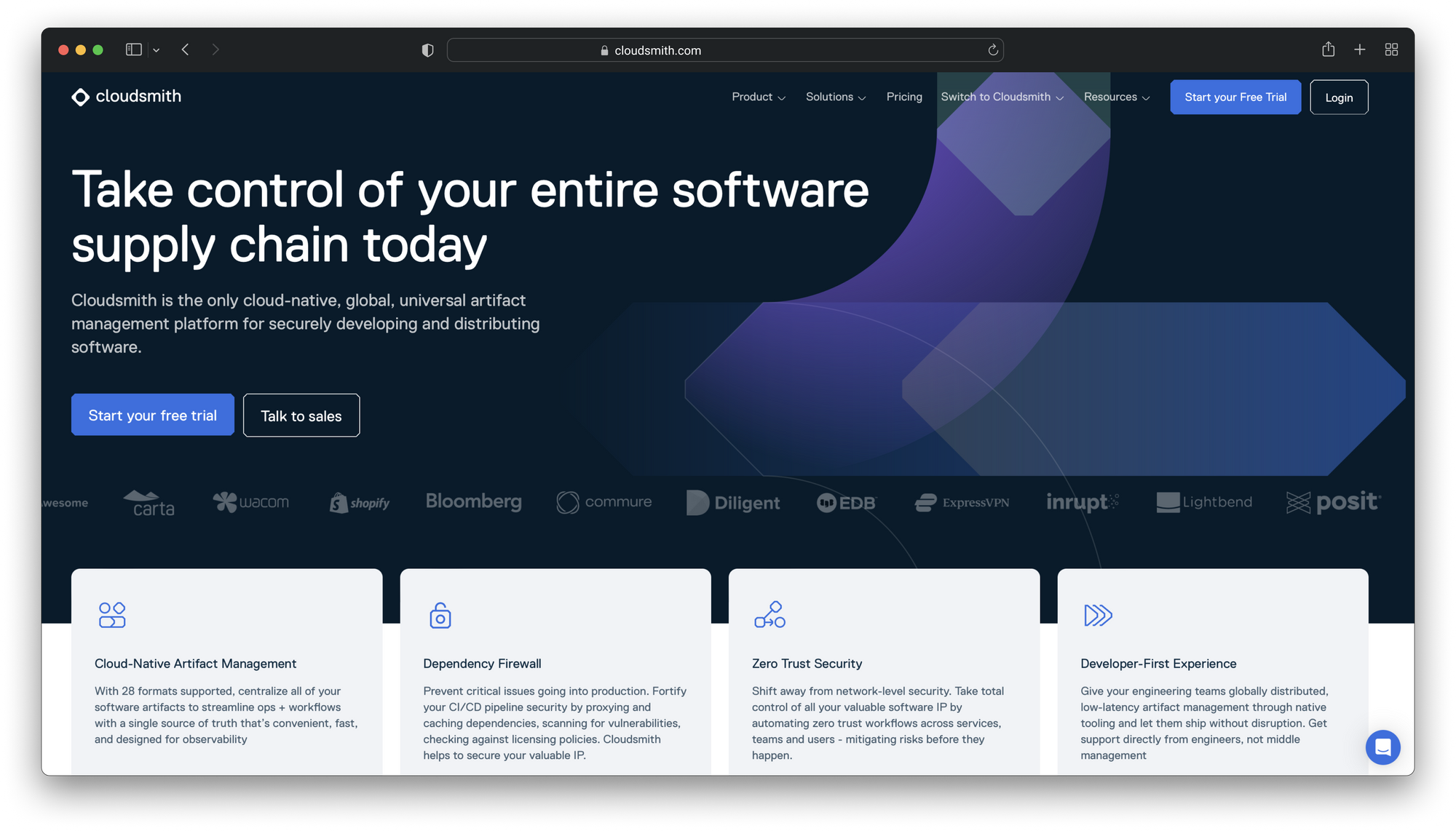
Task: Click the EDB logo
Action: point(846,503)
